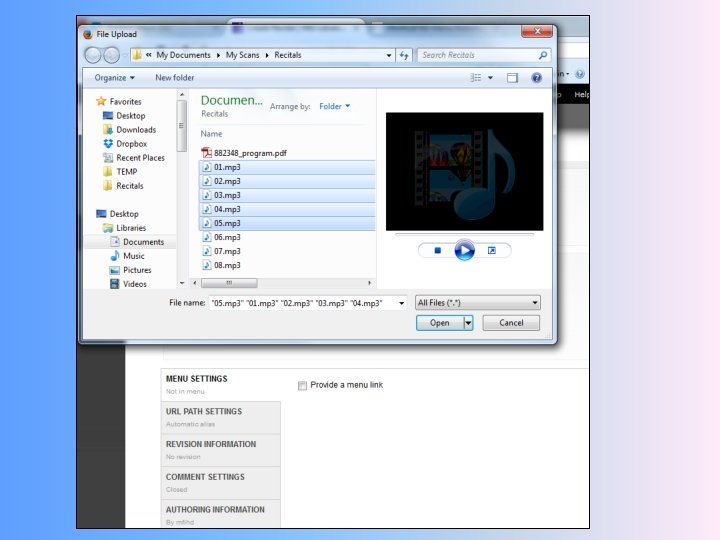Select the 05.mp3 file
Viewport: 720px width, 540px height.
coord(287,223)
